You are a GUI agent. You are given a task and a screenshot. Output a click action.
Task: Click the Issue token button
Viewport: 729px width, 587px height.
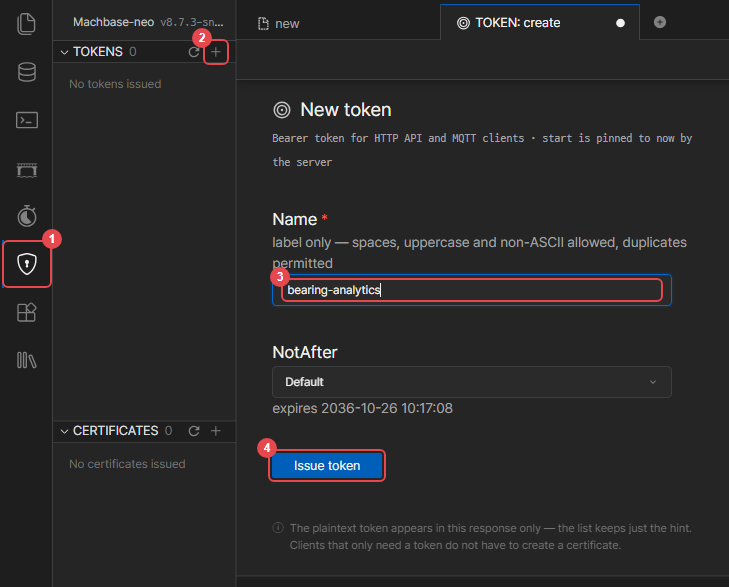click(327, 466)
